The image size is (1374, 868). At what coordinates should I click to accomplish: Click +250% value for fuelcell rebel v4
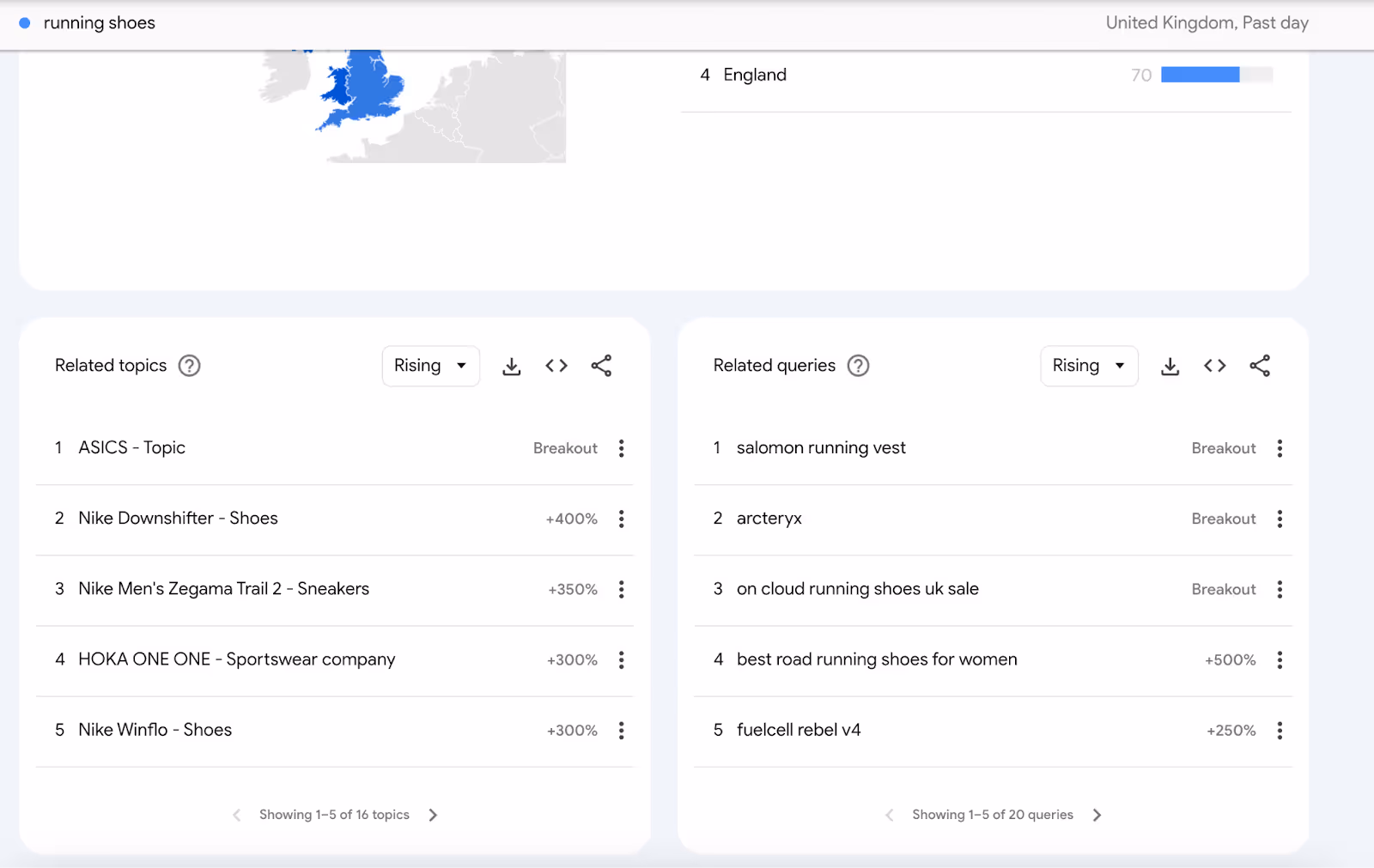coord(1231,730)
